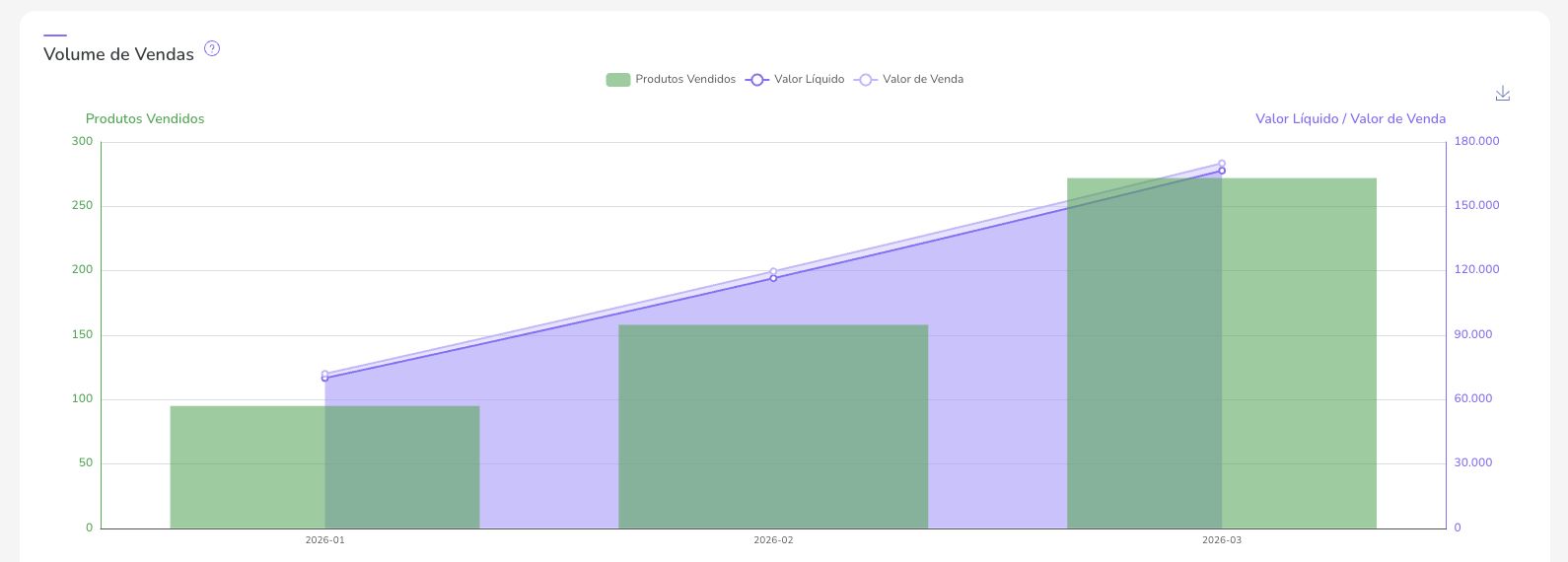This screenshot has height=562, width=1568.
Task: Click the Valor de Venda point for 2026-03
Action: 1222,164
